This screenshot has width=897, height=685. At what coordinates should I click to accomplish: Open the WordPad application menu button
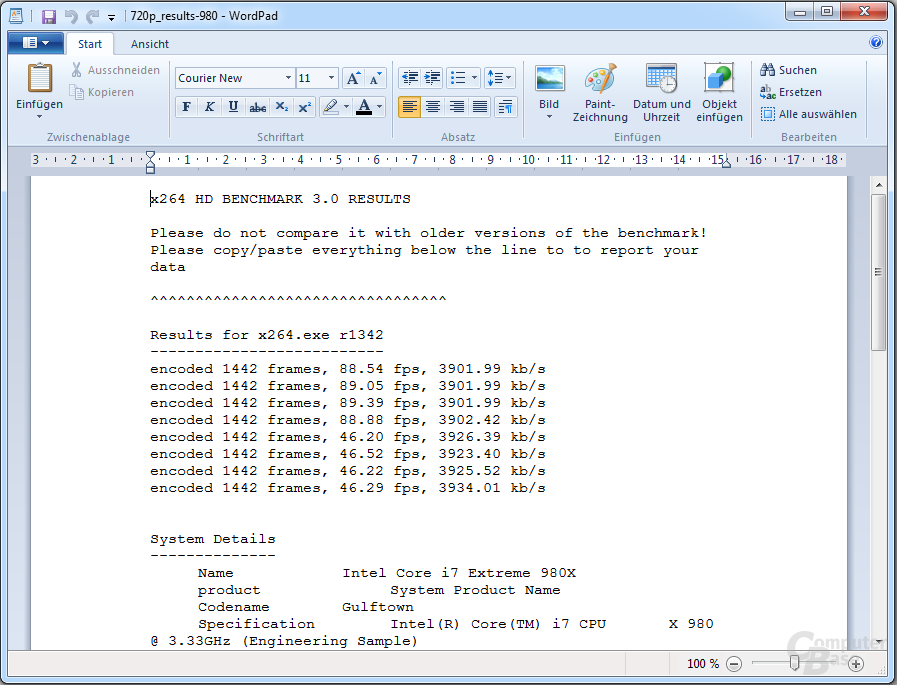(x=35, y=43)
